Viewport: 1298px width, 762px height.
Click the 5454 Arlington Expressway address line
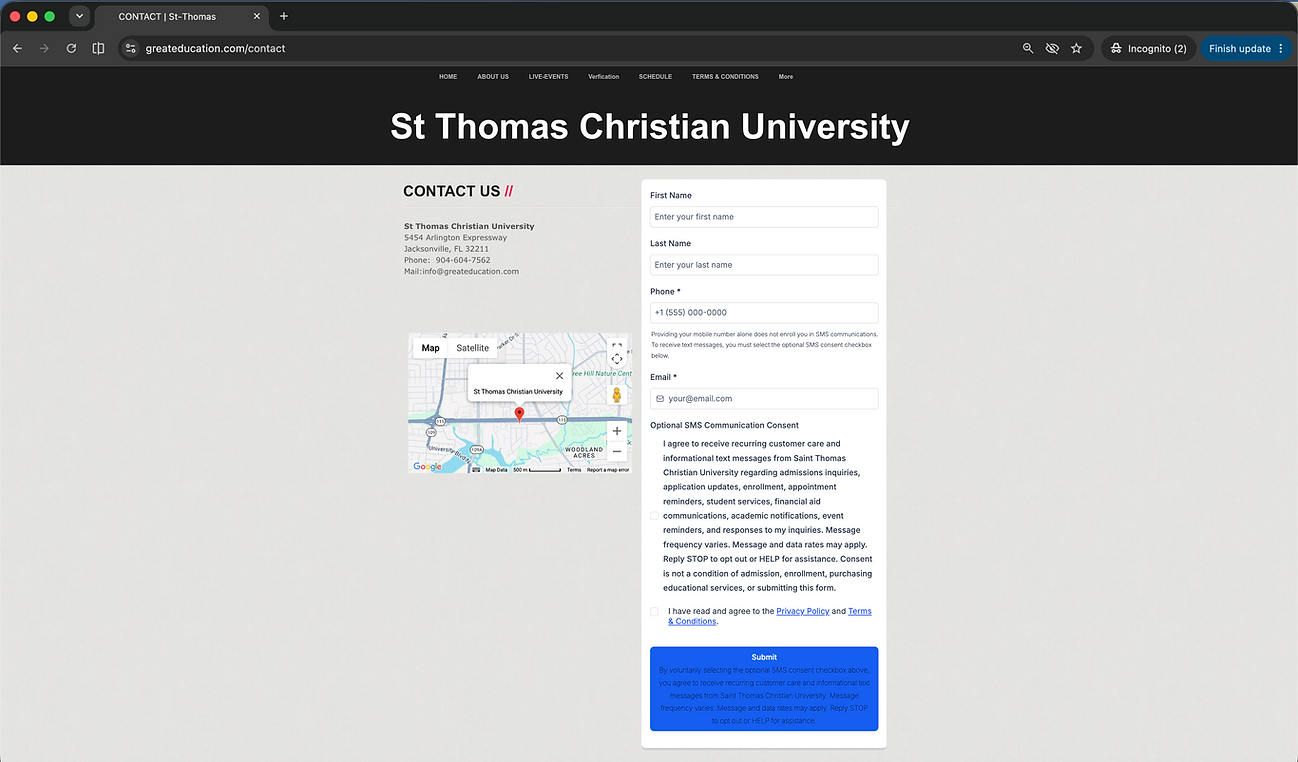(455, 238)
